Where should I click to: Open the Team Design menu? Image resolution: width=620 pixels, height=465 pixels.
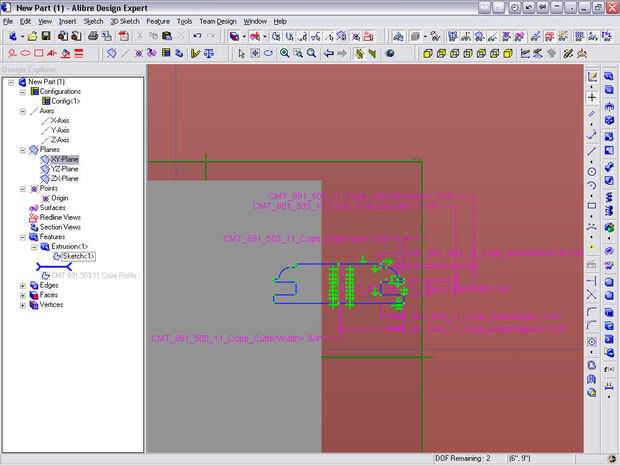[218, 21]
